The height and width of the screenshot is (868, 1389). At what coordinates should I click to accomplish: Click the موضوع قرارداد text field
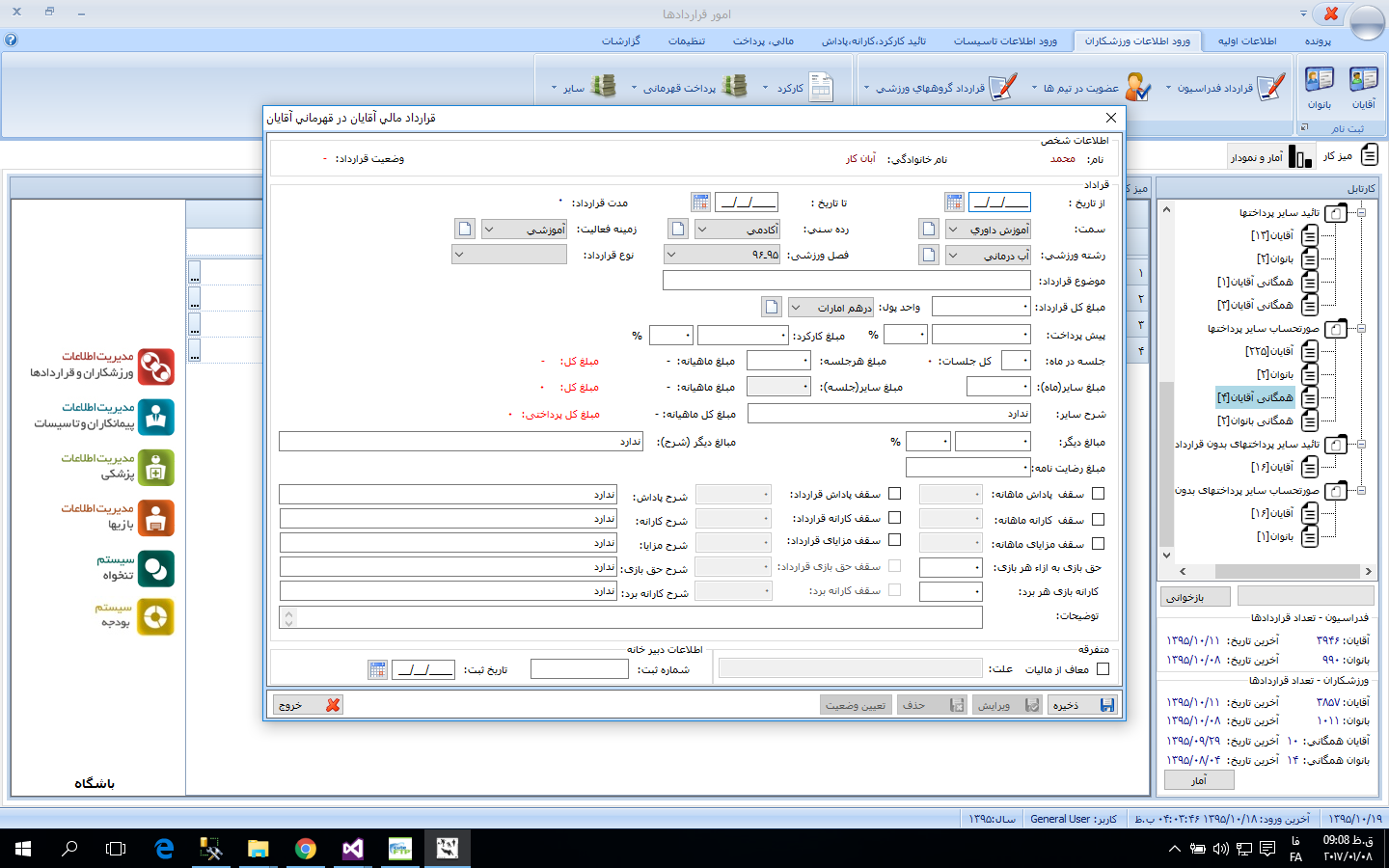click(x=846, y=281)
